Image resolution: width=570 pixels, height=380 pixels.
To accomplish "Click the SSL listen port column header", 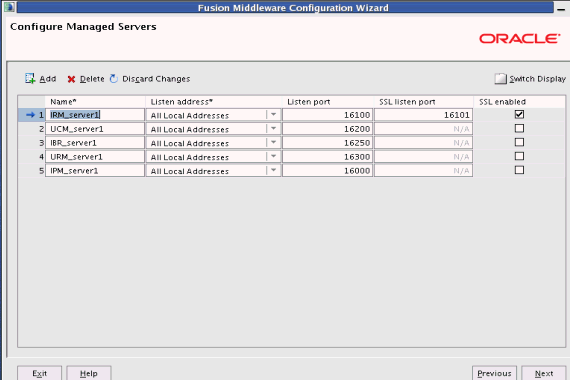I will coord(424,102).
